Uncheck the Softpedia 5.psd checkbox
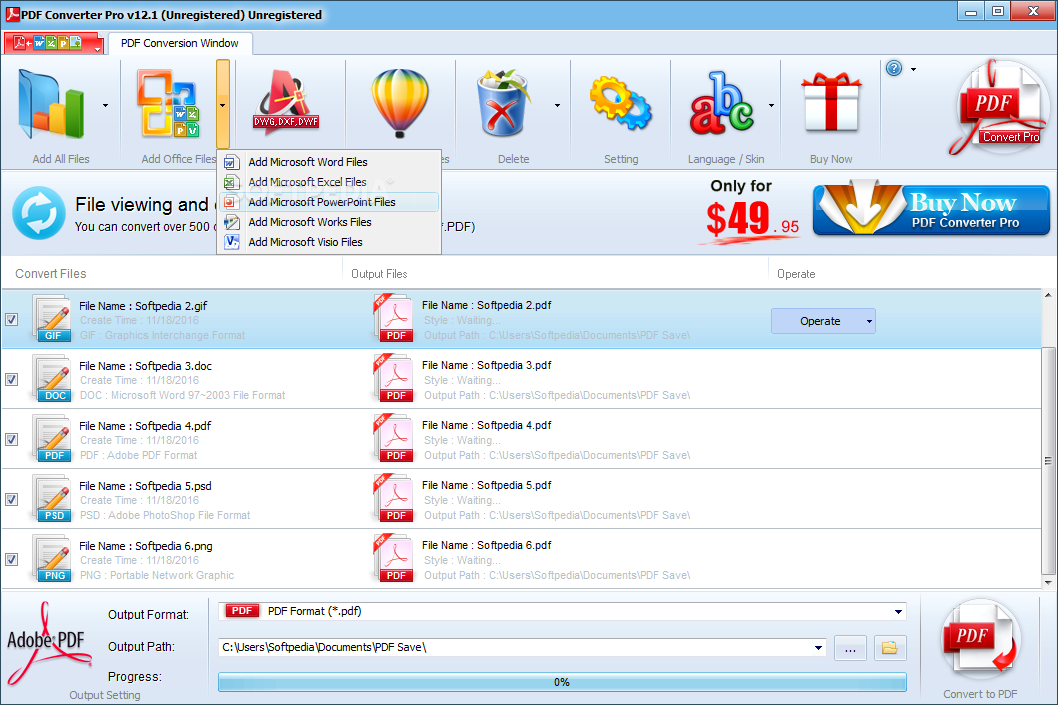Image resolution: width=1058 pixels, height=705 pixels. click(11, 500)
